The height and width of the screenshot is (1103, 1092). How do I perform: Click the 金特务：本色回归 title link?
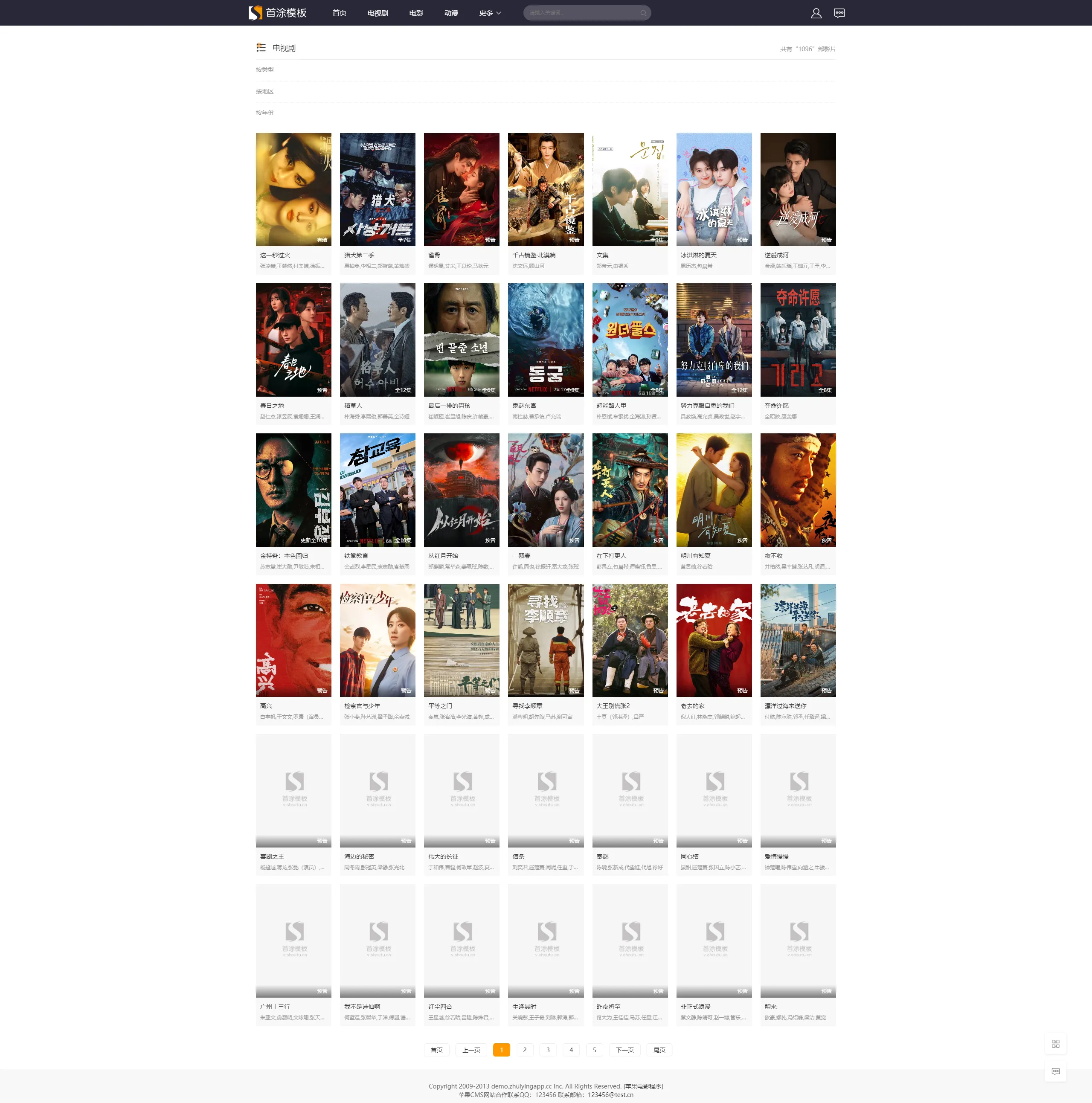point(284,555)
